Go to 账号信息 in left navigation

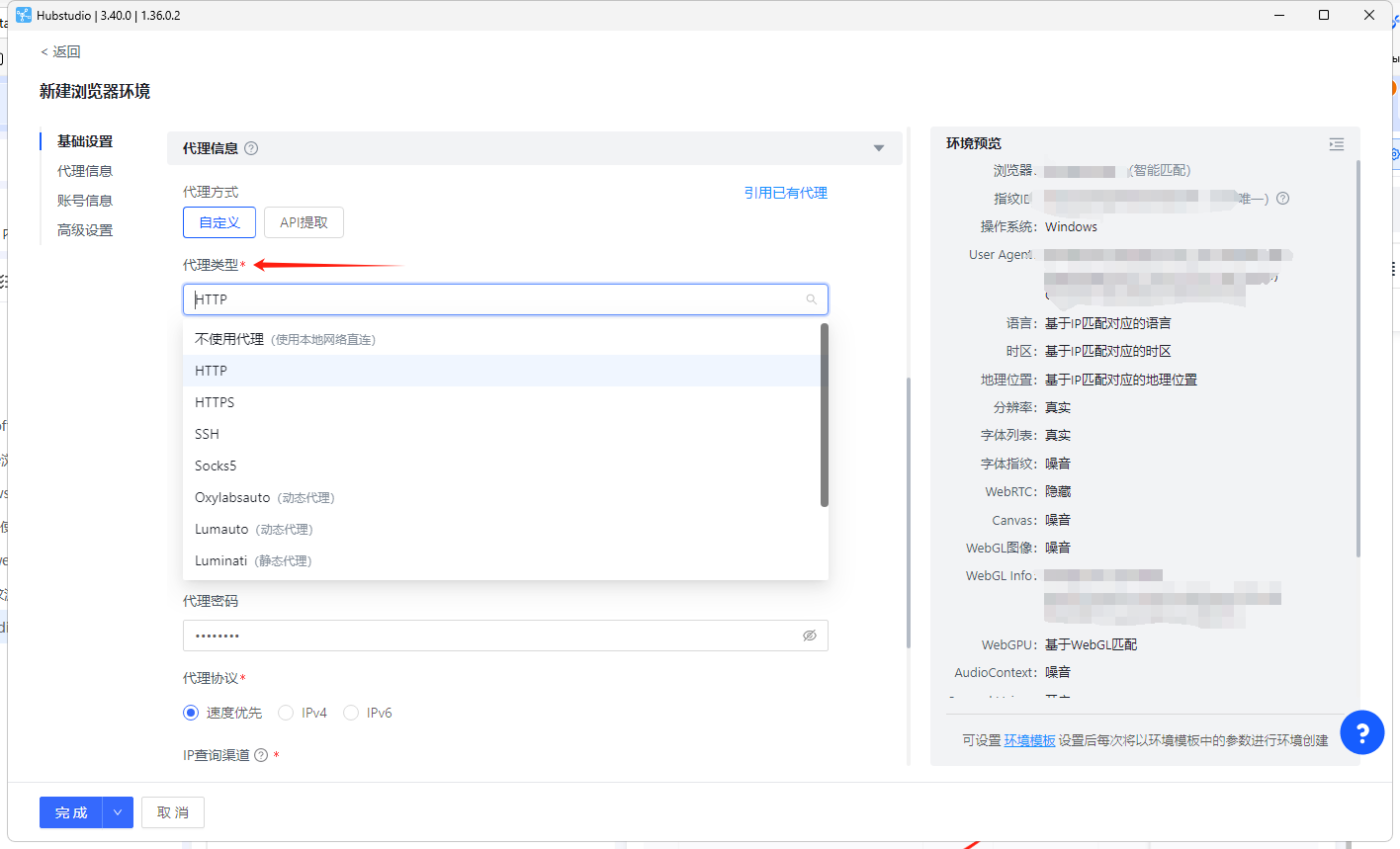tap(85, 201)
